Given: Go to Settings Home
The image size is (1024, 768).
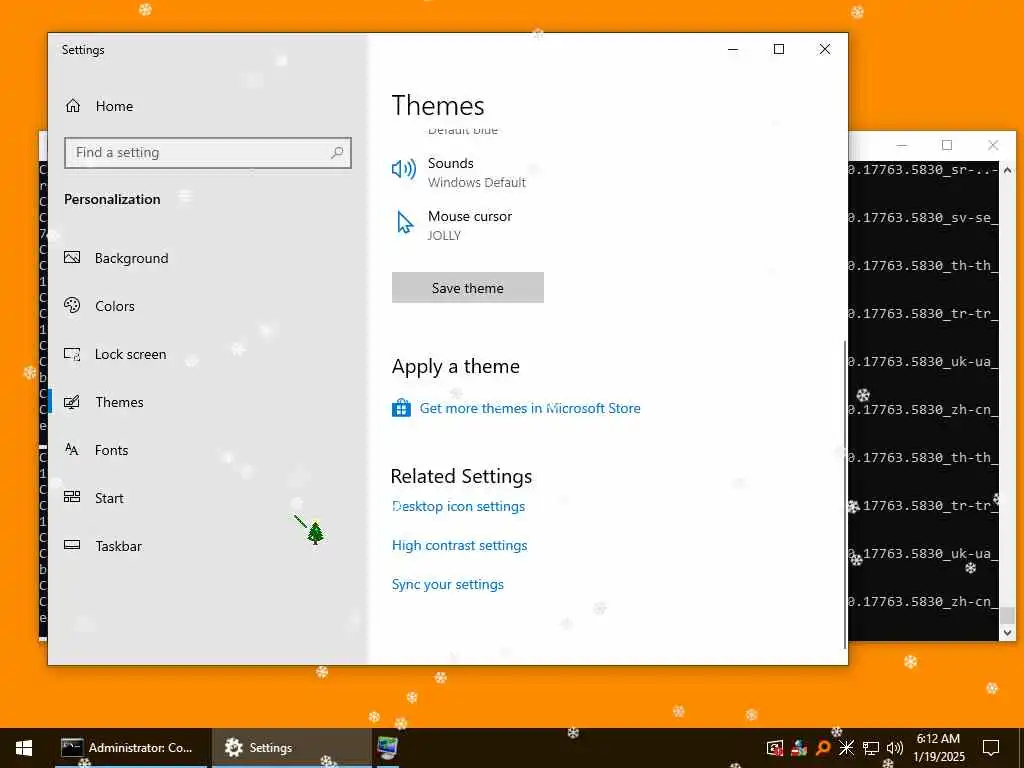Looking at the screenshot, I should (x=114, y=106).
